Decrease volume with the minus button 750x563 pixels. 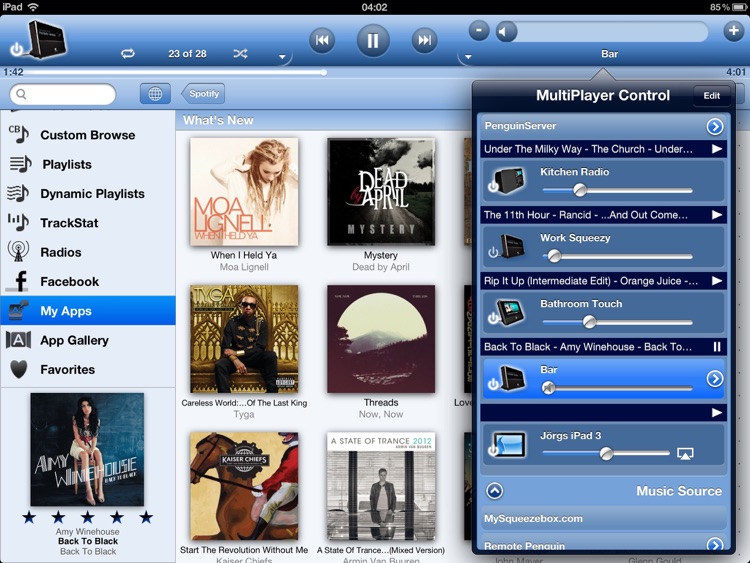479,31
